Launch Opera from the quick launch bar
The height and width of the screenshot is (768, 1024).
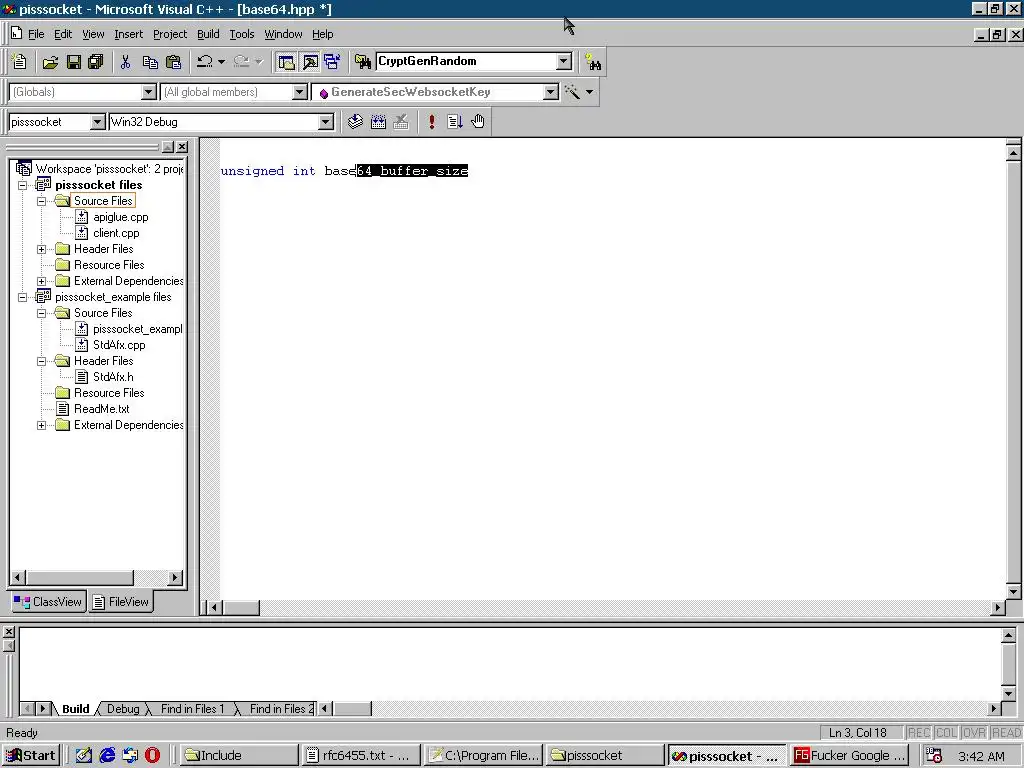pyautogui.click(x=152, y=756)
